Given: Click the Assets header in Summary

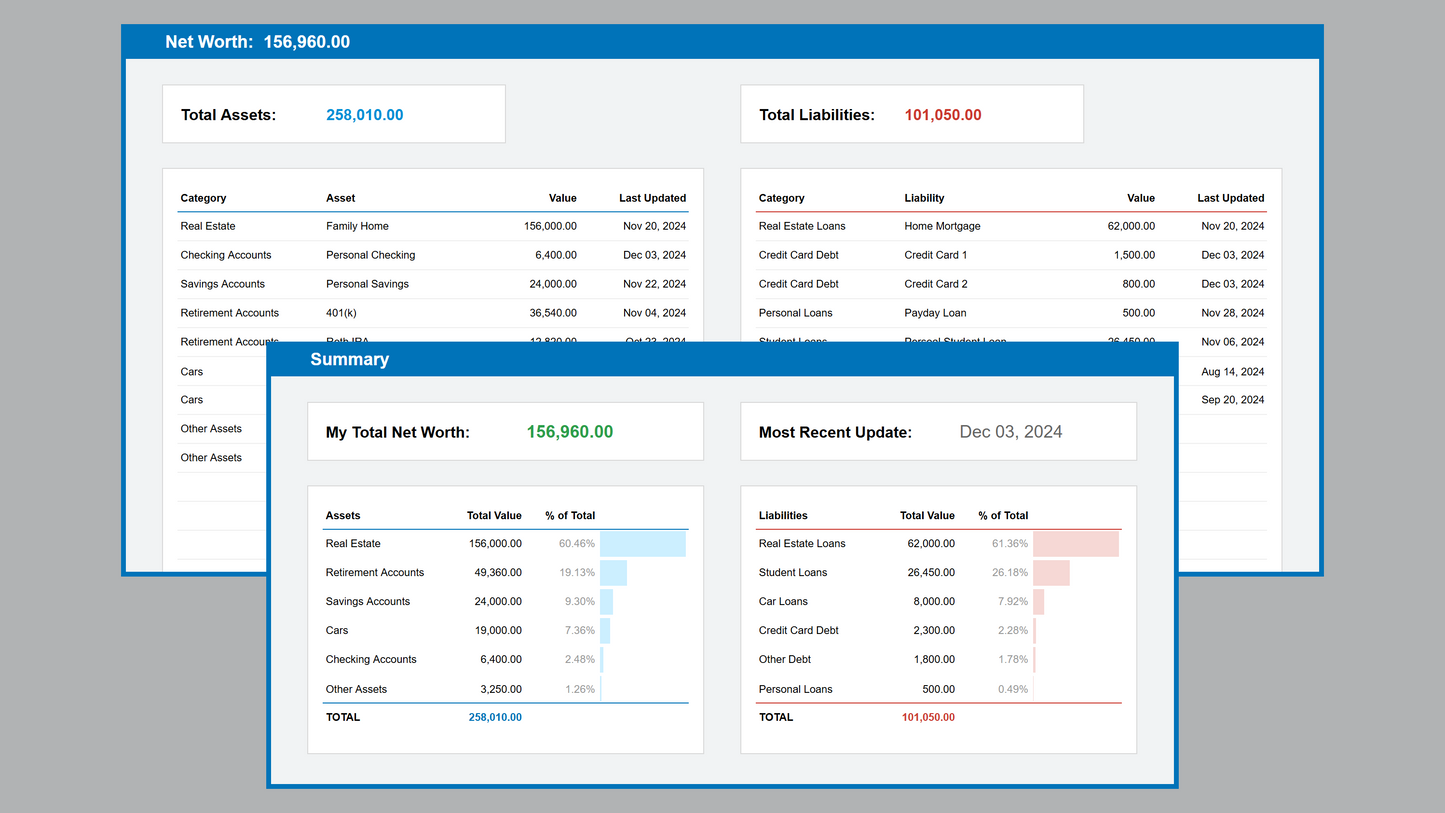Looking at the screenshot, I should (x=343, y=516).
